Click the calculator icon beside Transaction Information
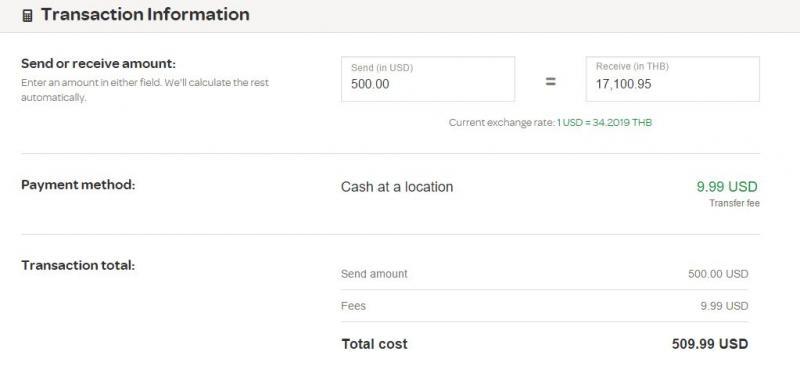 (x=28, y=16)
